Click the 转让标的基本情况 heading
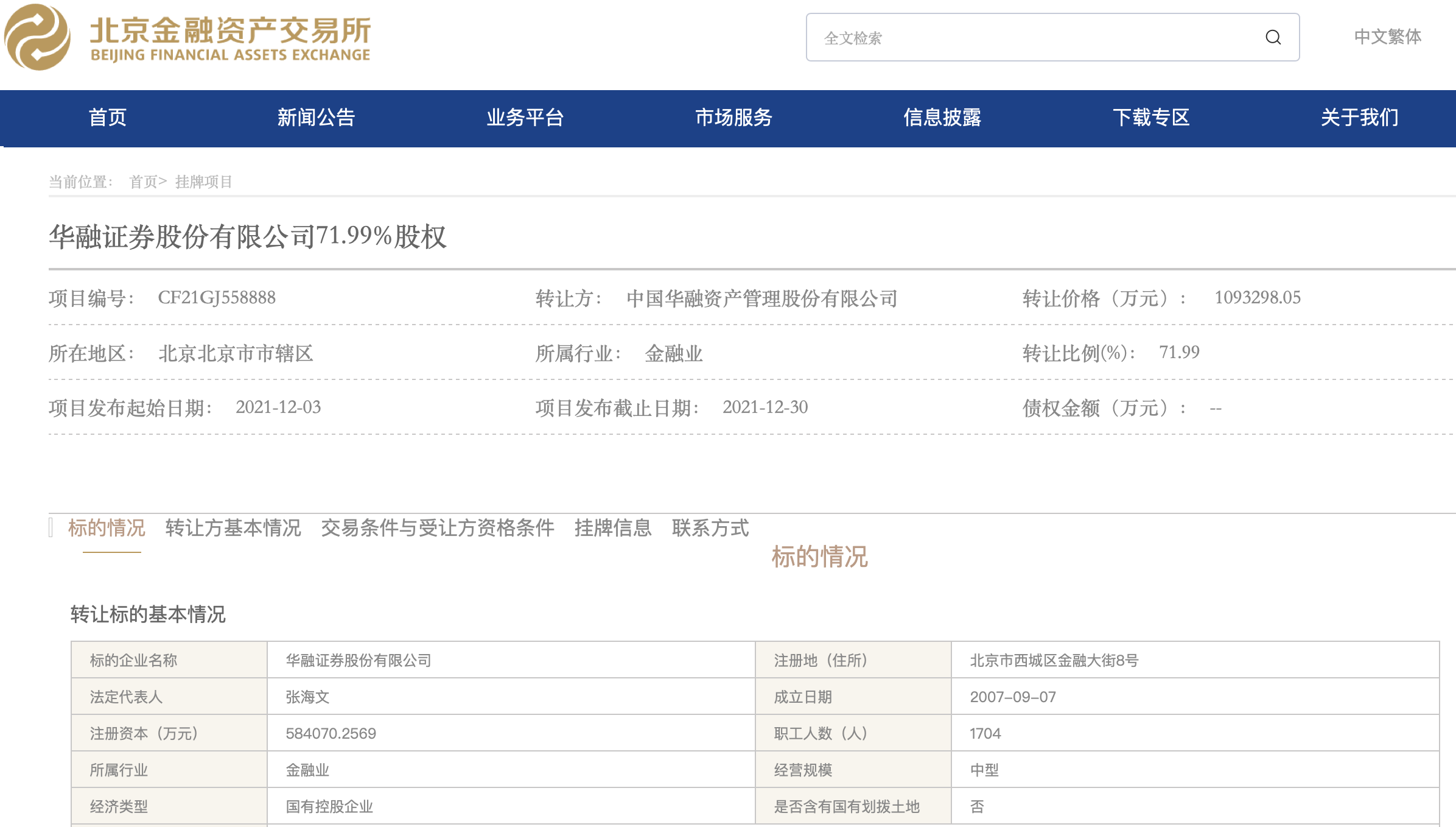The width and height of the screenshot is (1456, 827). pos(148,614)
